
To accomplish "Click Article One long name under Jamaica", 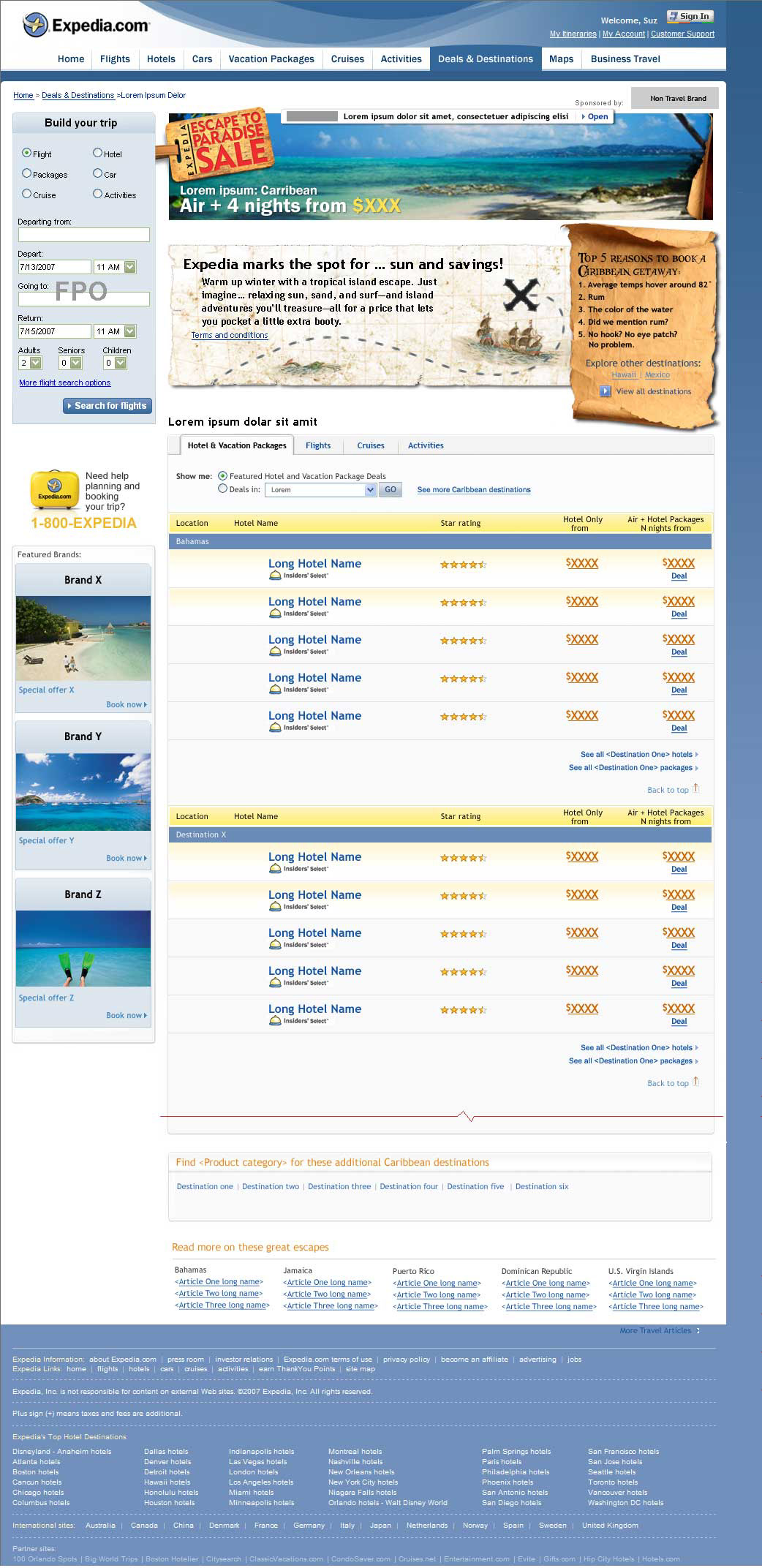I will point(328,1282).
